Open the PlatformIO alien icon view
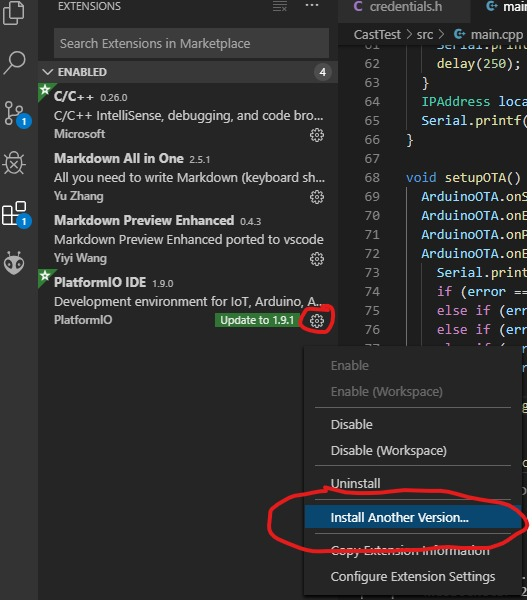 (14, 263)
